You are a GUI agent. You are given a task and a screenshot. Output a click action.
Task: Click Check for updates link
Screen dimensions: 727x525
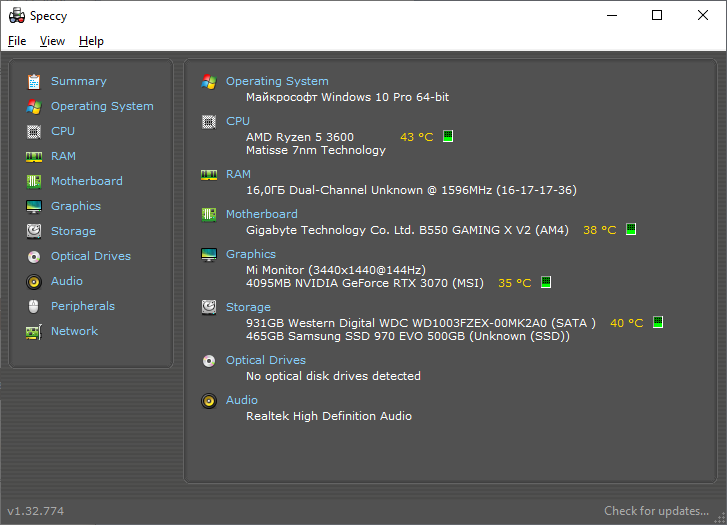[657, 511]
